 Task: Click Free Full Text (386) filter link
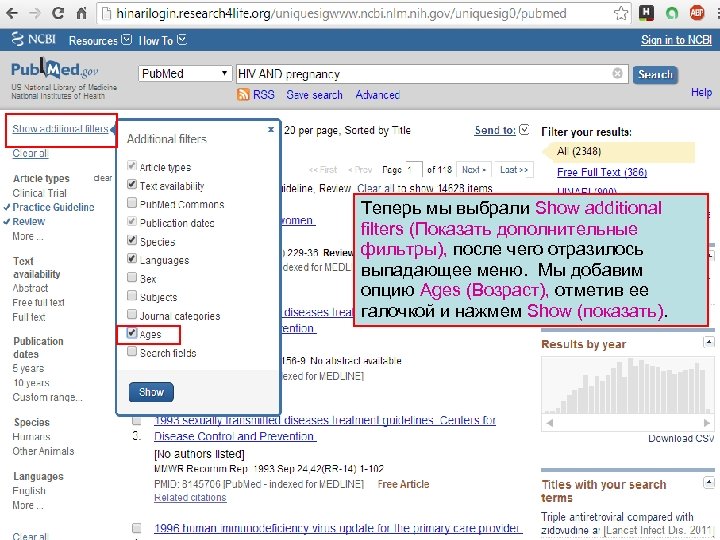pos(602,172)
